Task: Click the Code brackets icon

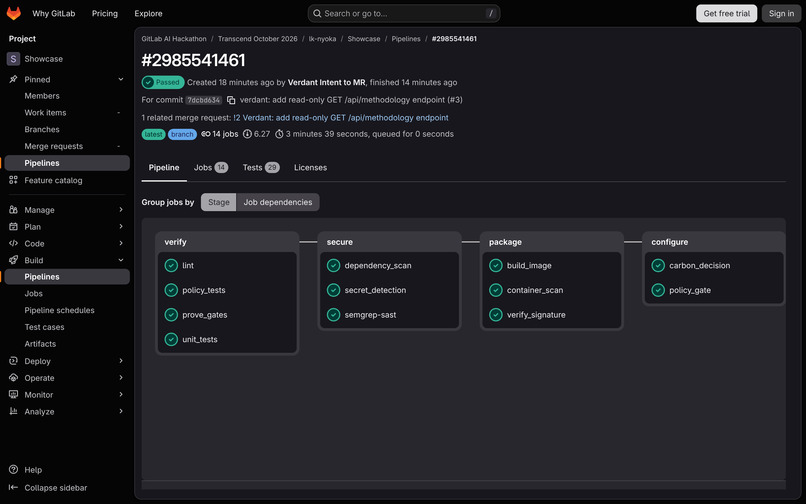Action: (x=13, y=243)
